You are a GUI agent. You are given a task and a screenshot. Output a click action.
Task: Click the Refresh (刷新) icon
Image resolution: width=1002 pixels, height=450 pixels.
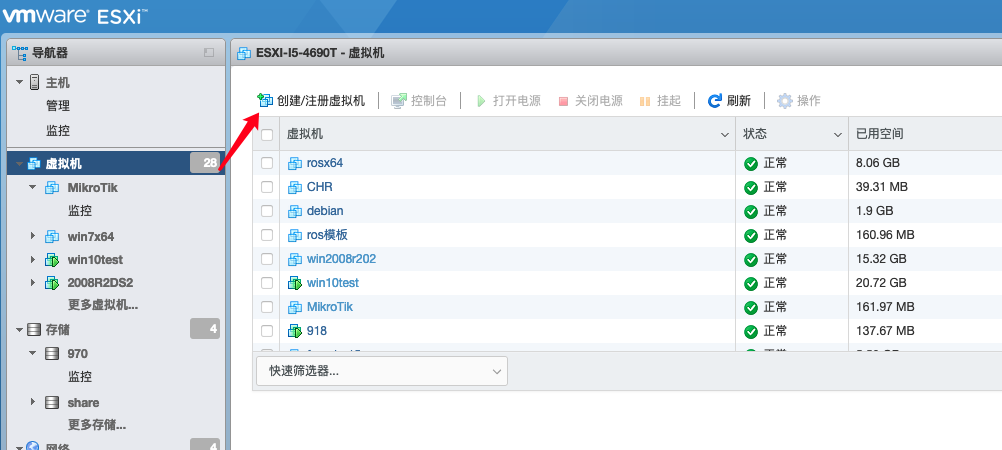tap(714, 100)
